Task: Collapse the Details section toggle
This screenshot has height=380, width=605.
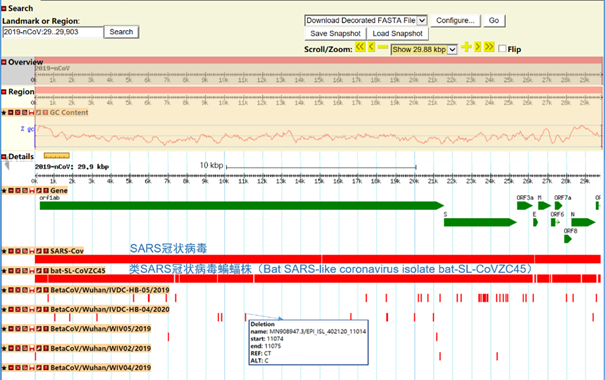Action: (x=4, y=157)
